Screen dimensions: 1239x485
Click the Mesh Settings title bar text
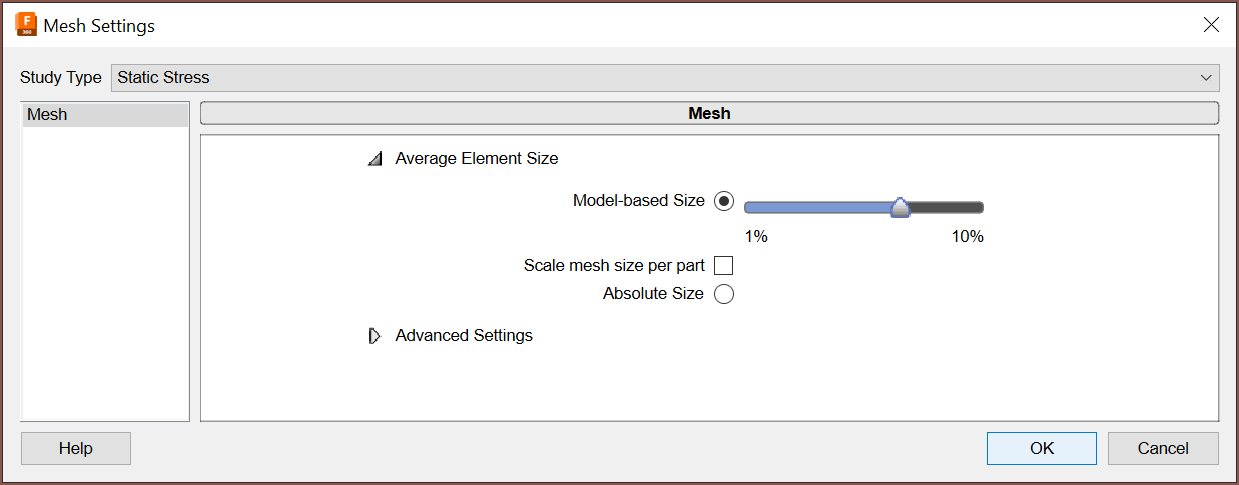99,26
